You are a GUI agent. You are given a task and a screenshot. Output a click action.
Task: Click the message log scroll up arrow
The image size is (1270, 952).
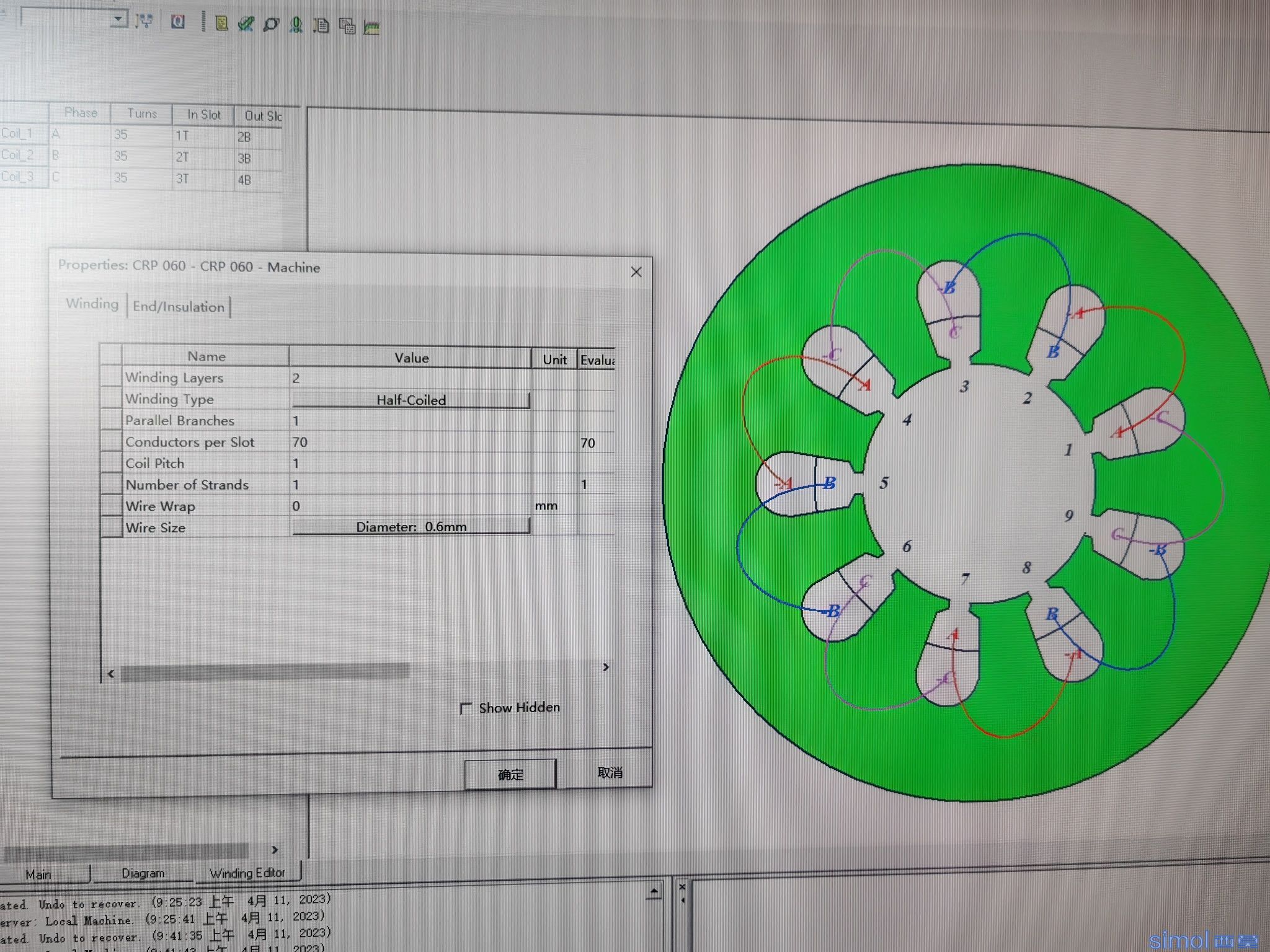pos(654,891)
